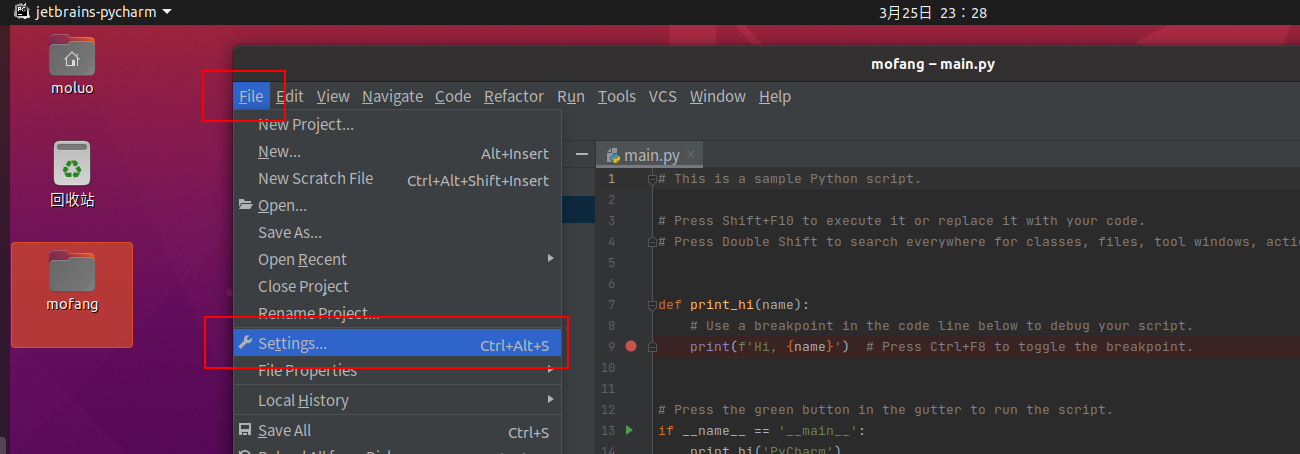Toggle the breakpoint on line 9
Screen dimensions: 1300x454
631,346
